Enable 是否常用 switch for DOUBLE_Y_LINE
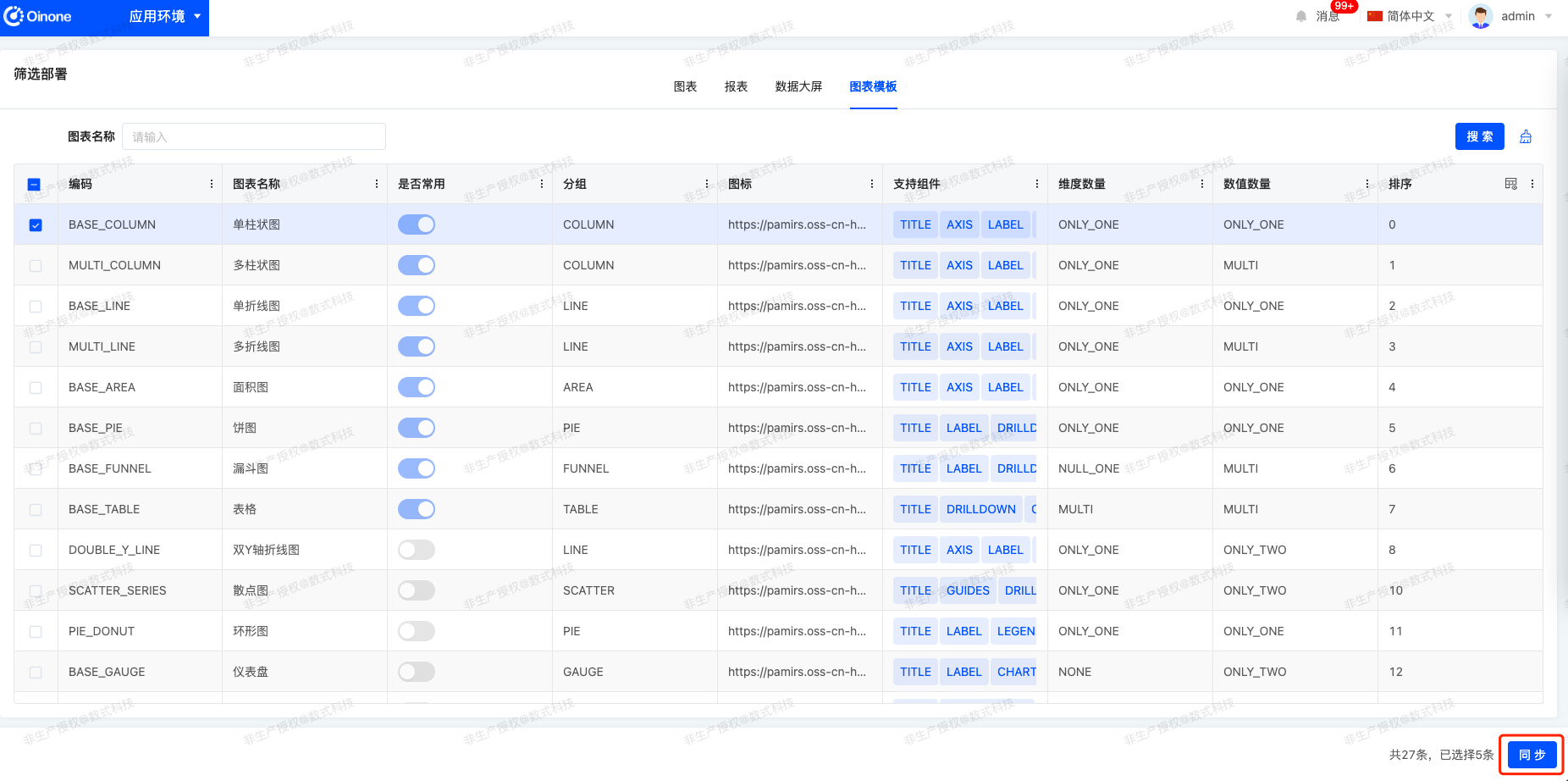Viewport: 1568px width, 781px height. (x=417, y=550)
